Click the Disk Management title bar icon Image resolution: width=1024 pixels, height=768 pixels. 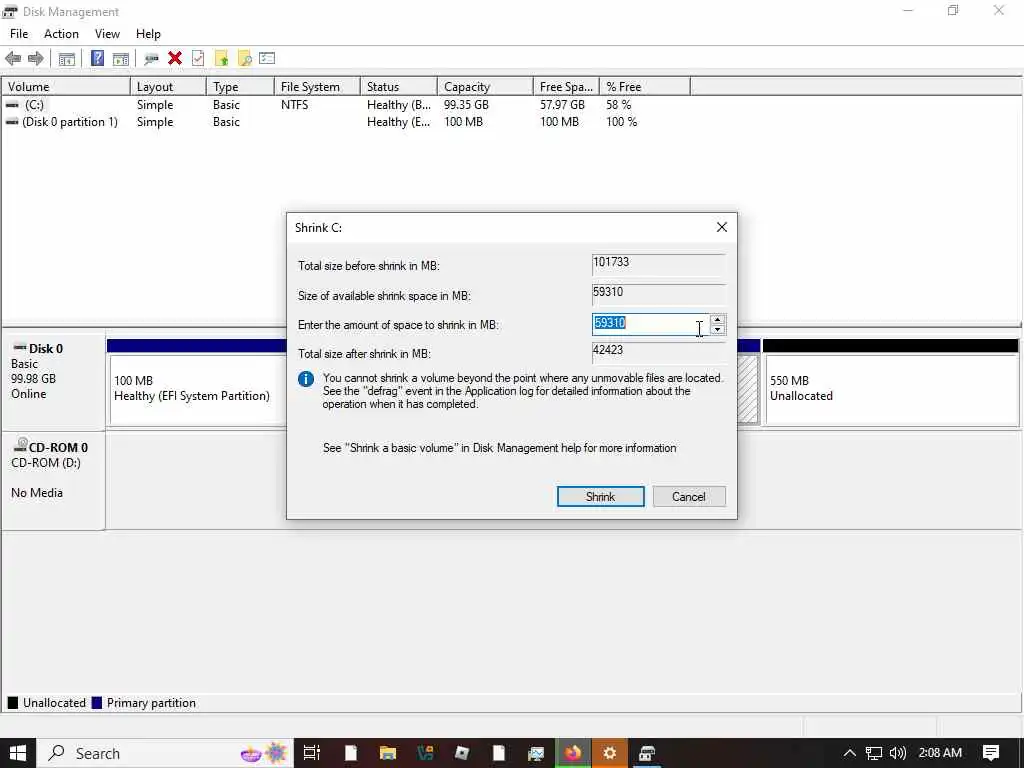tap(10, 12)
